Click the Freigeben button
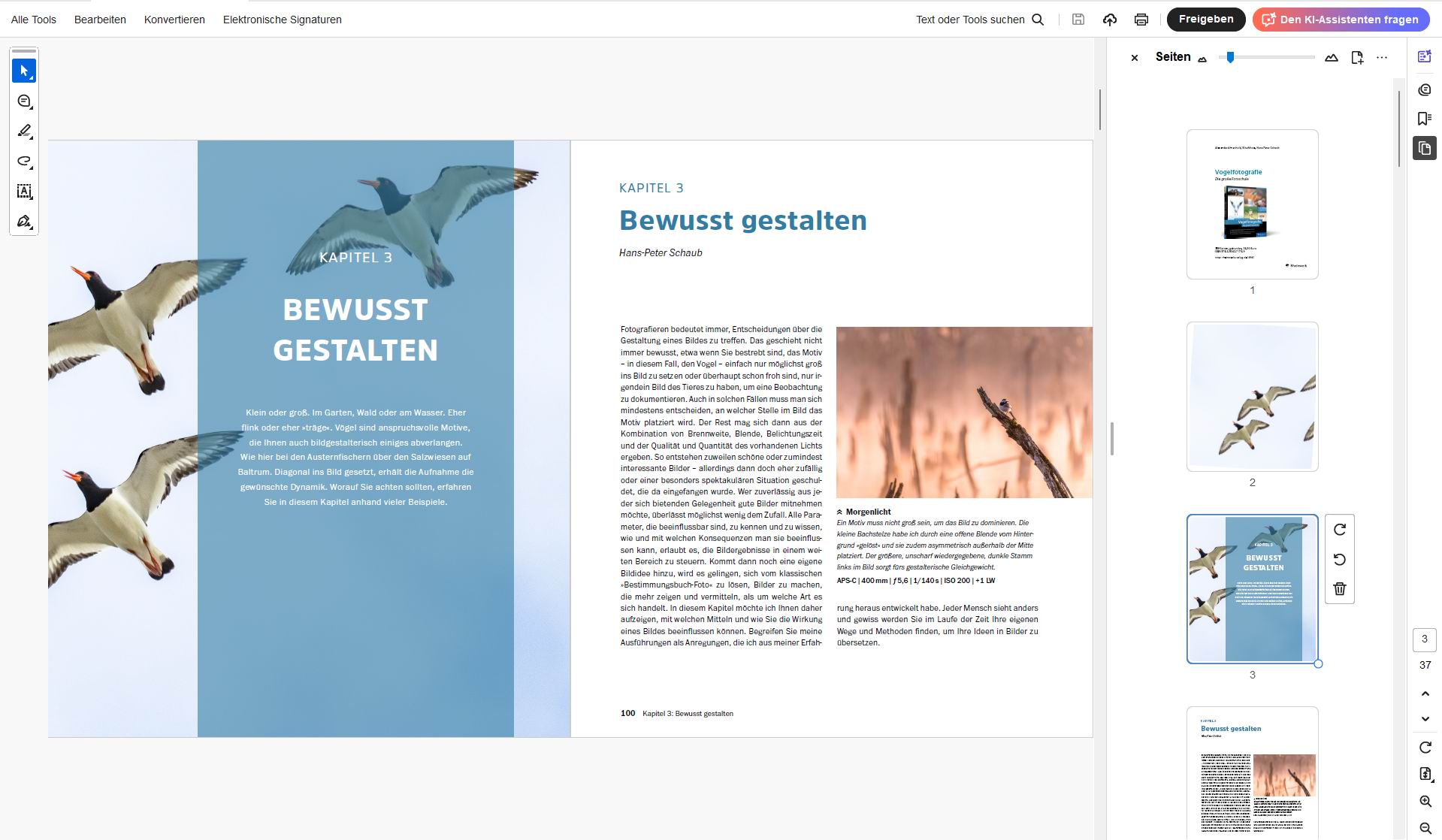Viewport: 1442px width, 840px height. click(1206, 20)
